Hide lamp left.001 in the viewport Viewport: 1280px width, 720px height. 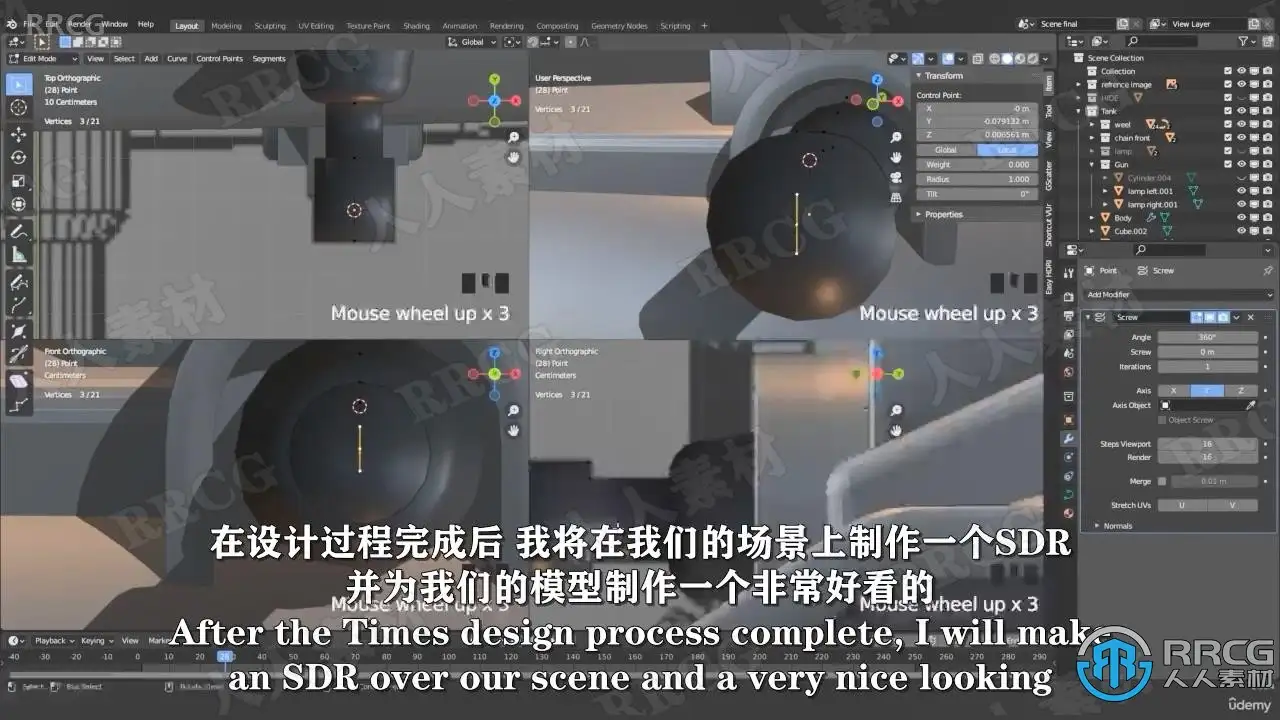(1241, 190)
